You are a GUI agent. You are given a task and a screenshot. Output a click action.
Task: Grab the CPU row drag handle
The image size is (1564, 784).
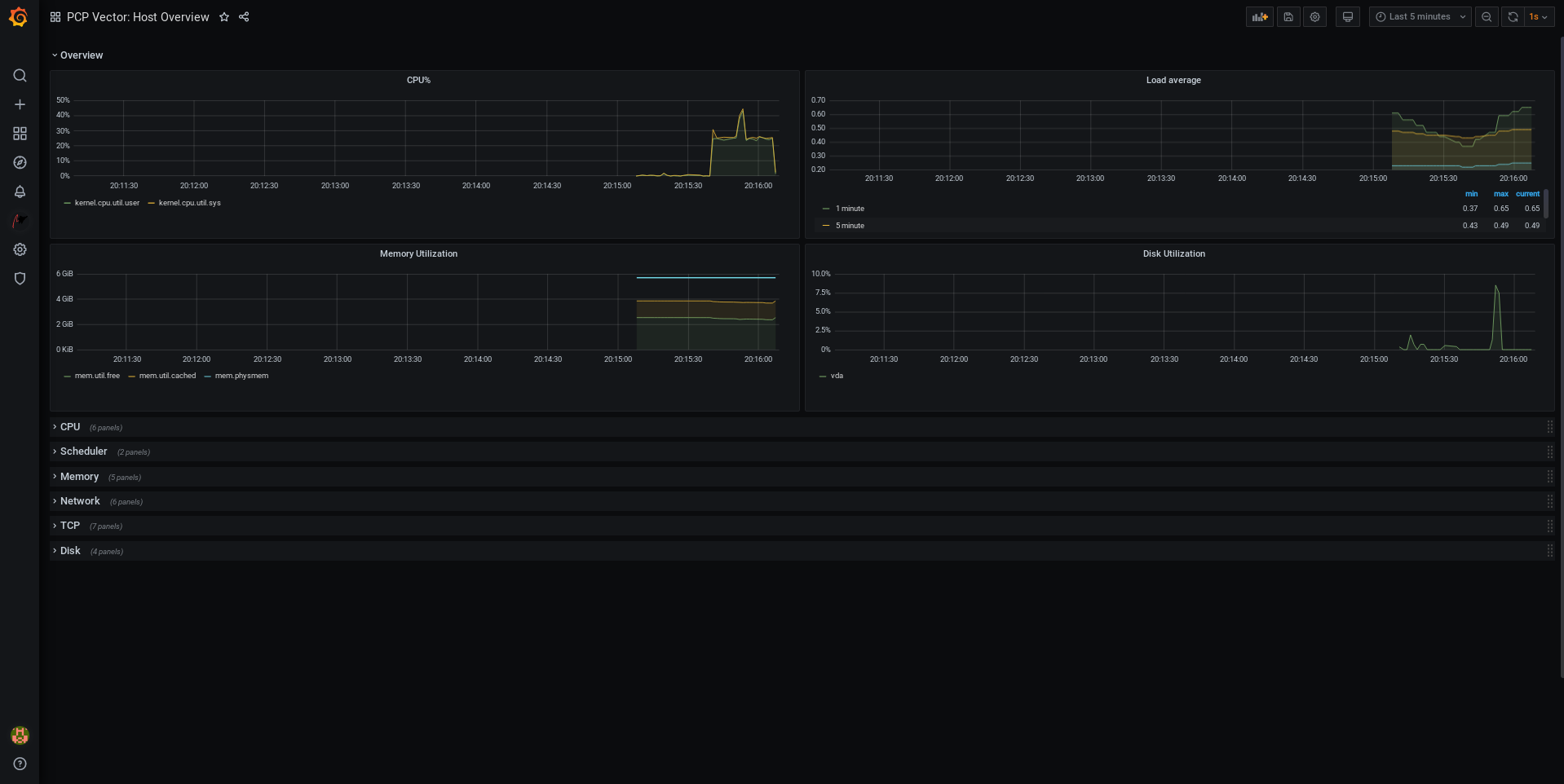pos(1549,427)
